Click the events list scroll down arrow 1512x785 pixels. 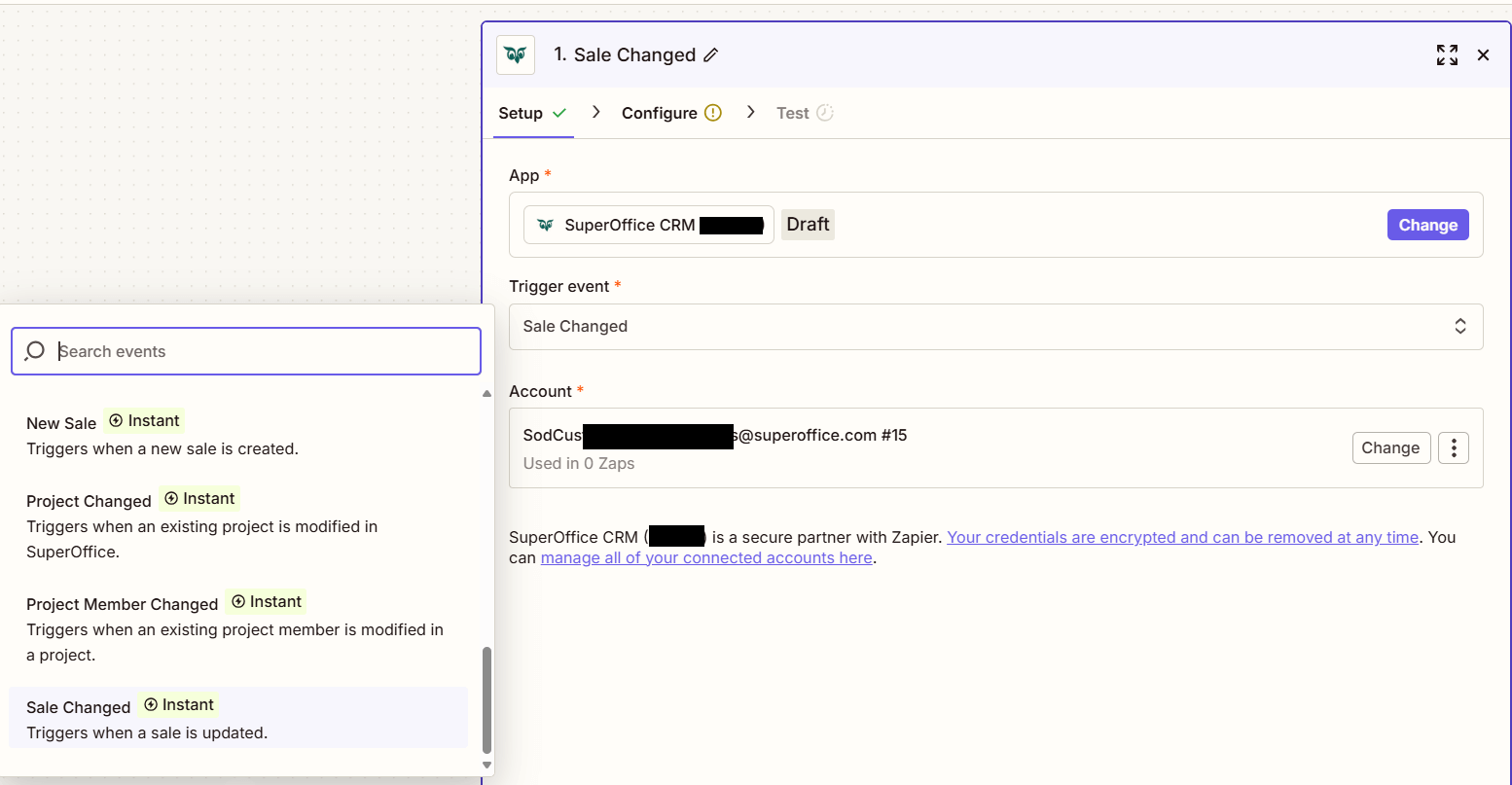pyautogui.click(x=487, y=766)
